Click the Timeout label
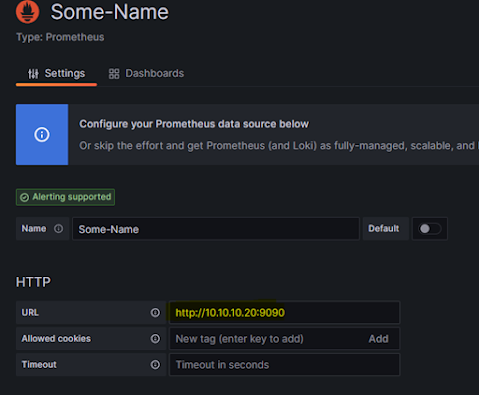 tap(39, 365)
